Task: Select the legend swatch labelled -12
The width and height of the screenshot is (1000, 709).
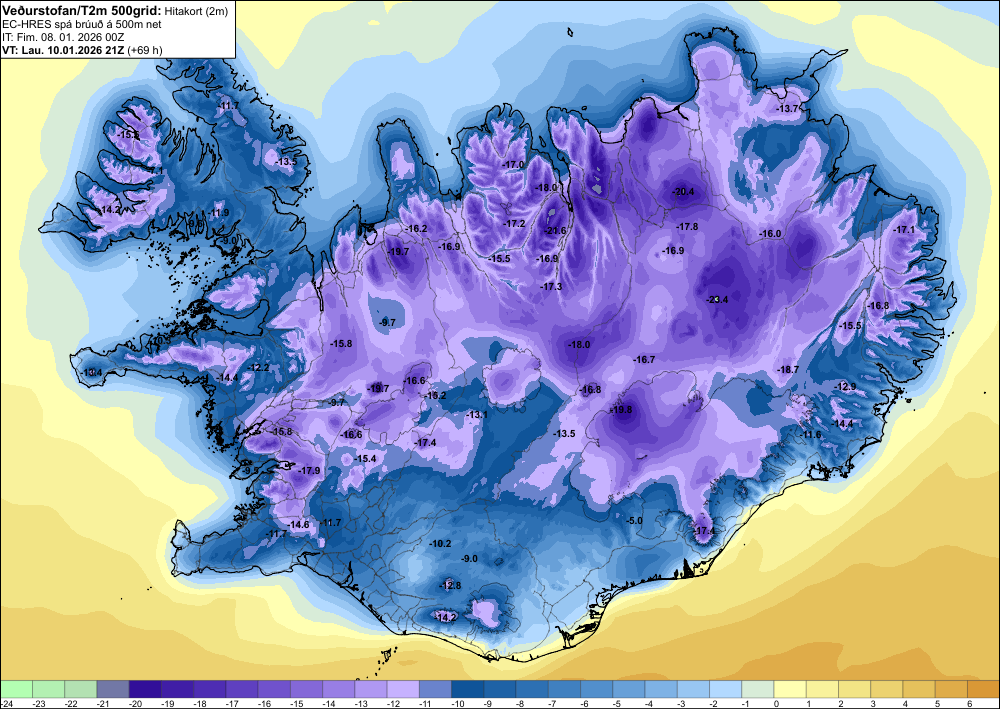Action: (x=403, y=689)
